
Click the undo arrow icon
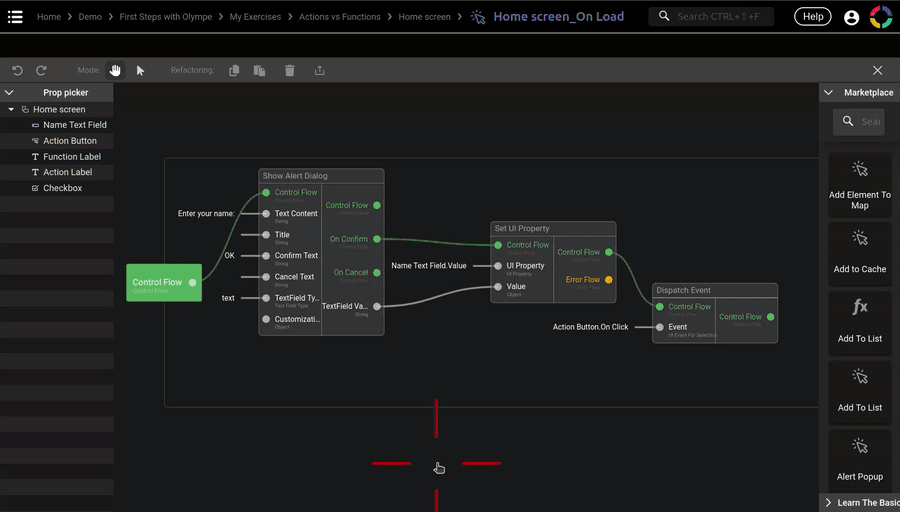click(x=17, y=71)
